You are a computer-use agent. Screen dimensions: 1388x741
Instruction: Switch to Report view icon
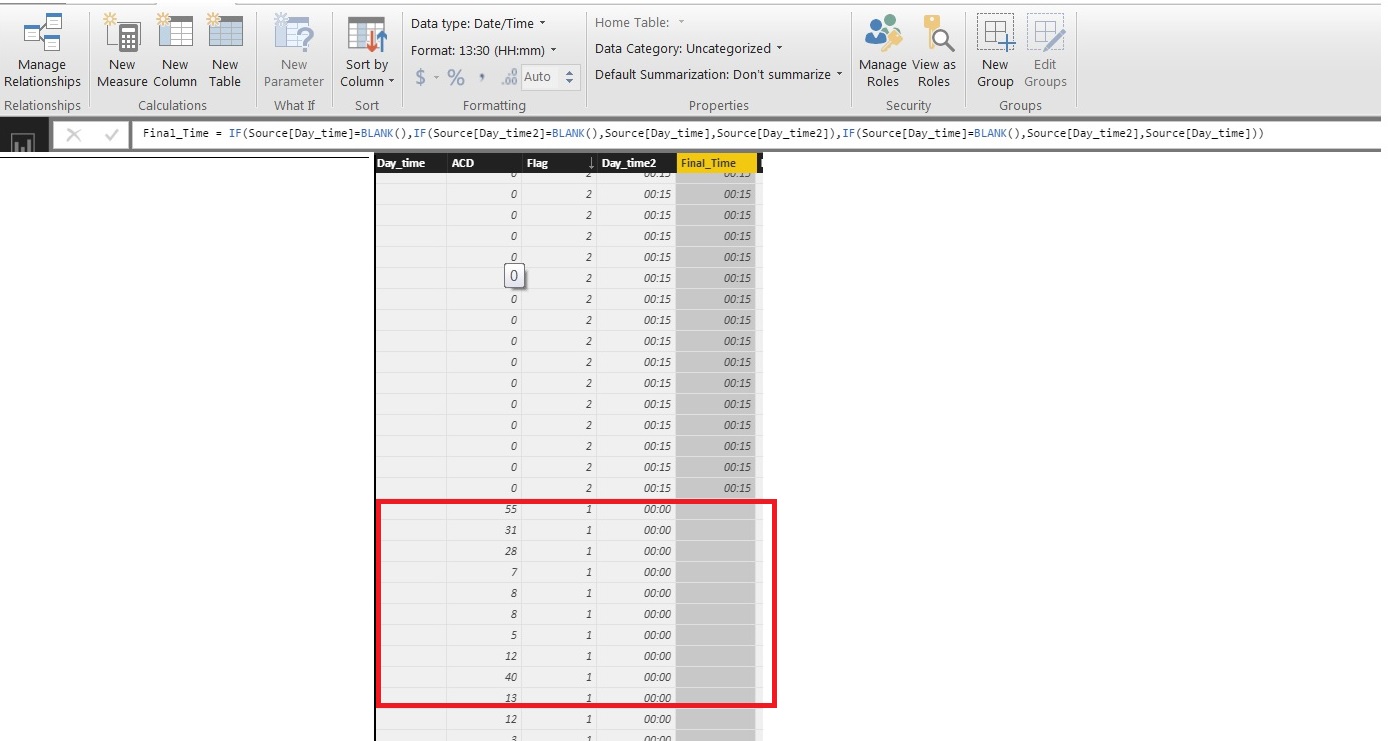23,143
